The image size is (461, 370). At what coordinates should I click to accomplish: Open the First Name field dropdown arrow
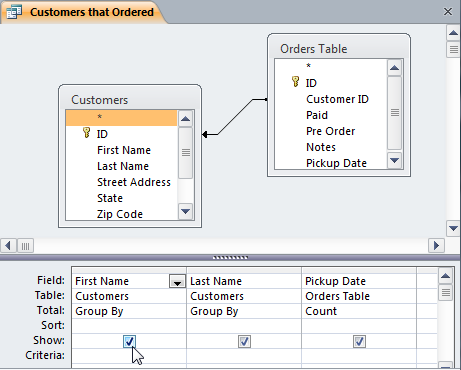coord(177,282)
